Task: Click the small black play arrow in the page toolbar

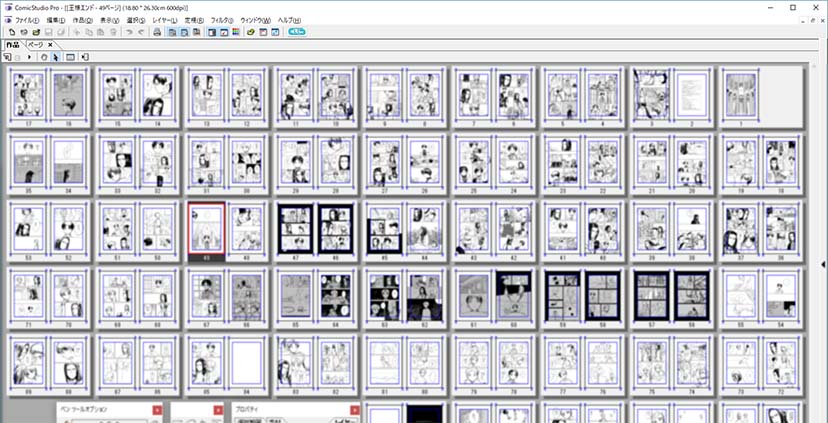Action: point(30,57)
